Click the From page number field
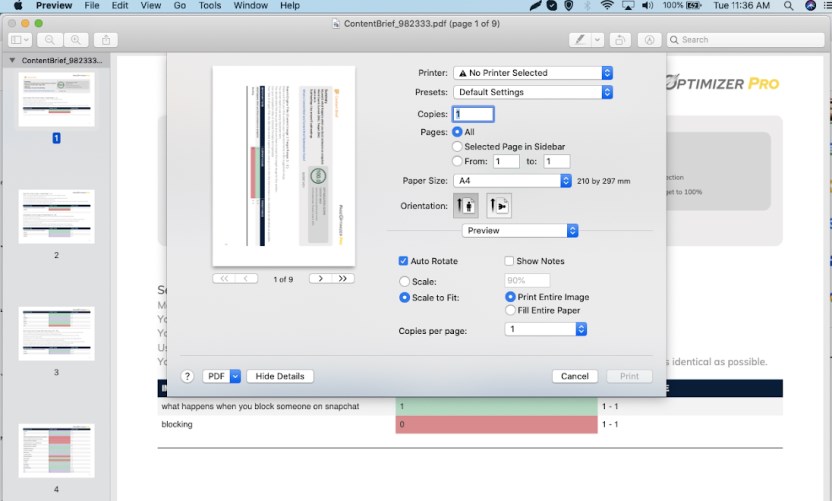The image size is (832, 501). click(506, 161)
